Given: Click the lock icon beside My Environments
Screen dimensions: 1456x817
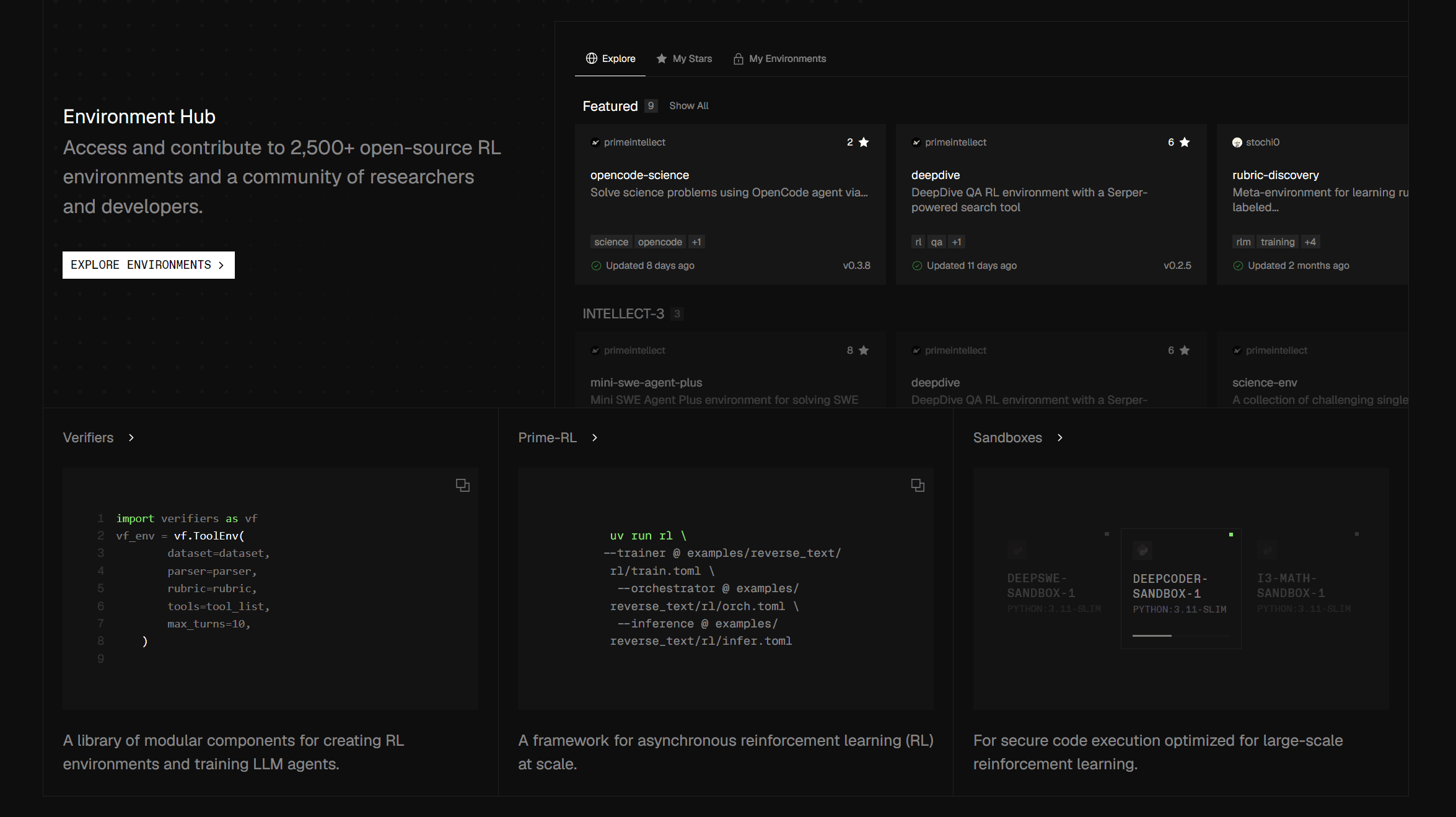Looking at the screenshot, I should pos(739,59).
